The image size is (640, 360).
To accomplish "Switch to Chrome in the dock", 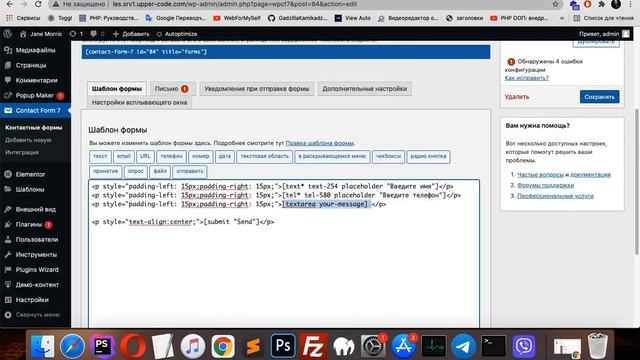I will coord(223,346).
